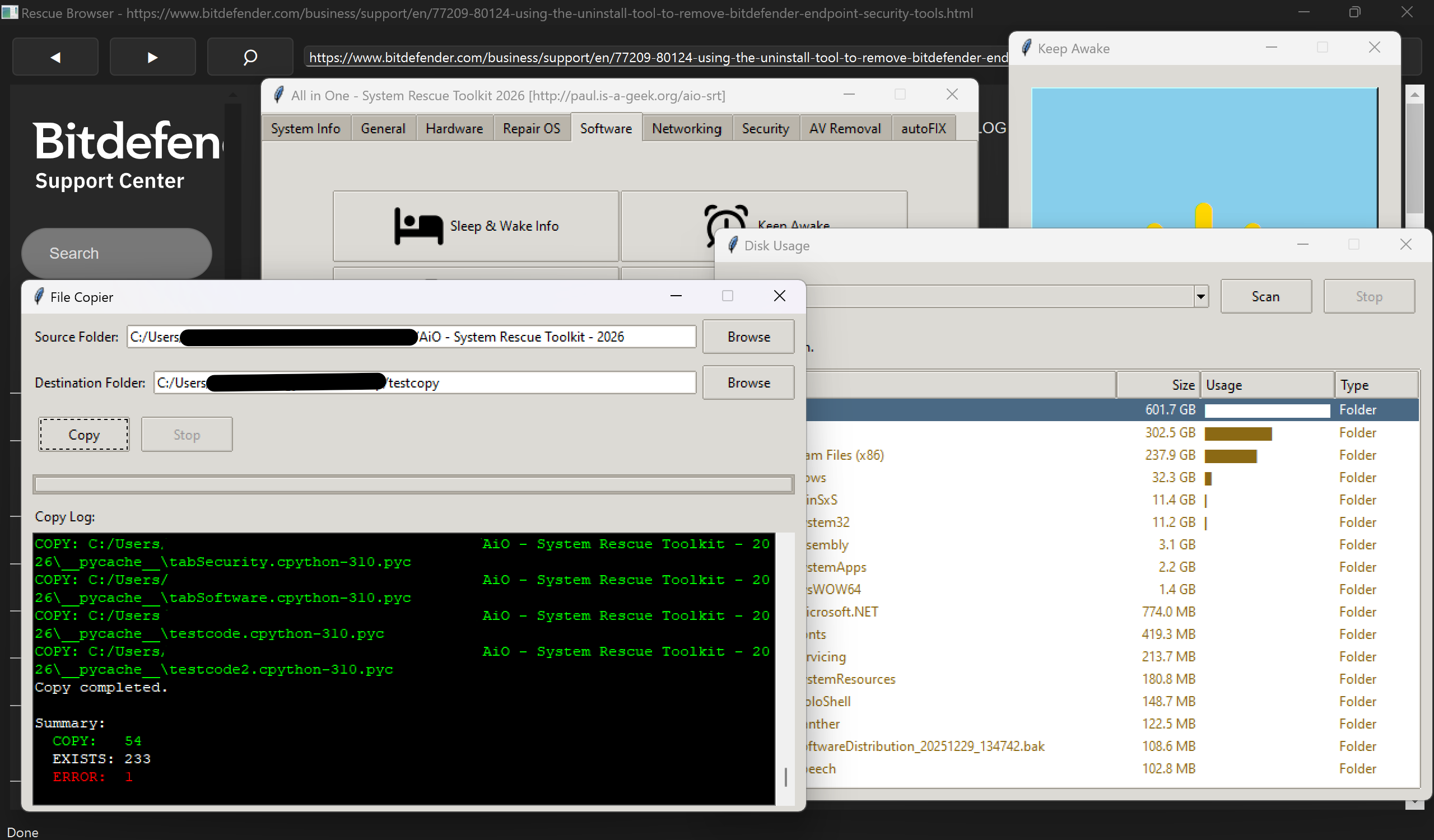Click the magnifier search icon in browser toolbar

click(x=250, y=57)
